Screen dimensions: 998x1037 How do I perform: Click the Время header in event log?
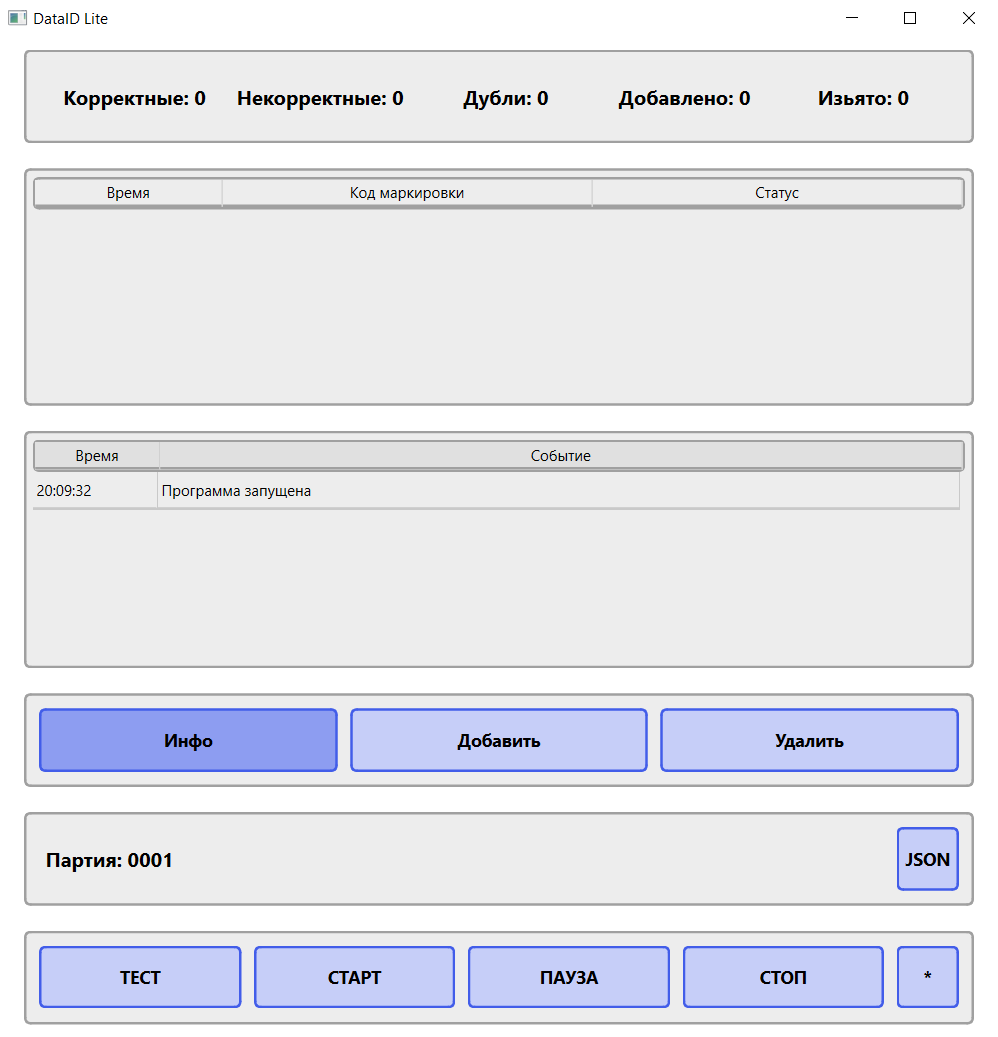[95, 455]
